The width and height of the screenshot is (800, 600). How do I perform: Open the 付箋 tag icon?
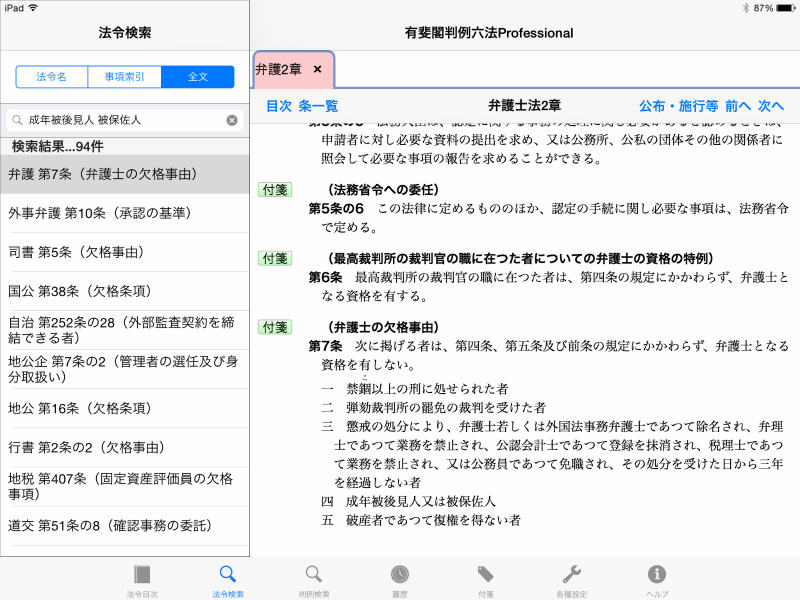tap(486, 574)
